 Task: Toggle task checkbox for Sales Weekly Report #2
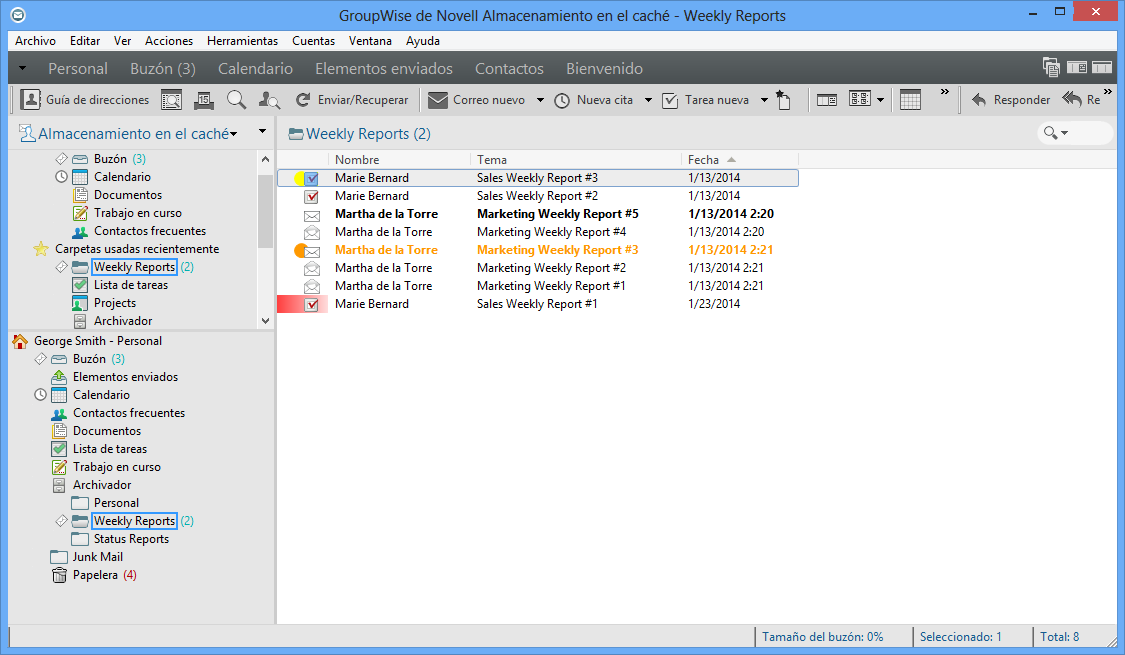[311, 197]
